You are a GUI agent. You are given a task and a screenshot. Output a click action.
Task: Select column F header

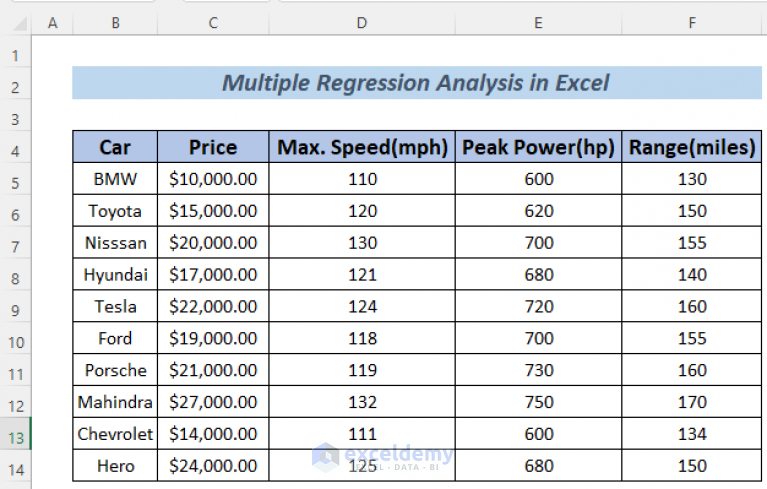coord(692,22)
